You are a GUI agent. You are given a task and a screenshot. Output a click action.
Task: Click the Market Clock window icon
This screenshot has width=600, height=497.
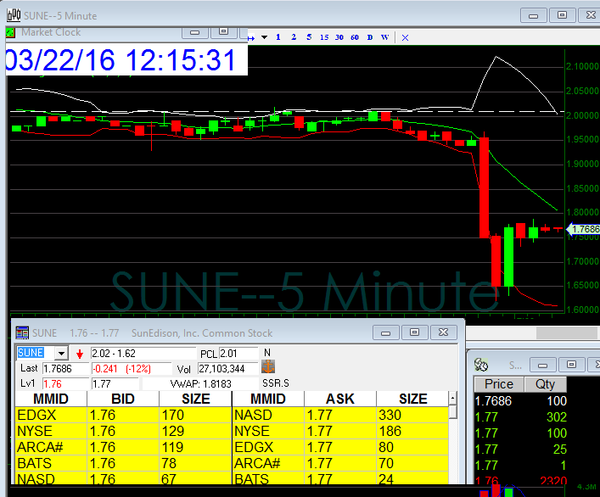(10, 33)
